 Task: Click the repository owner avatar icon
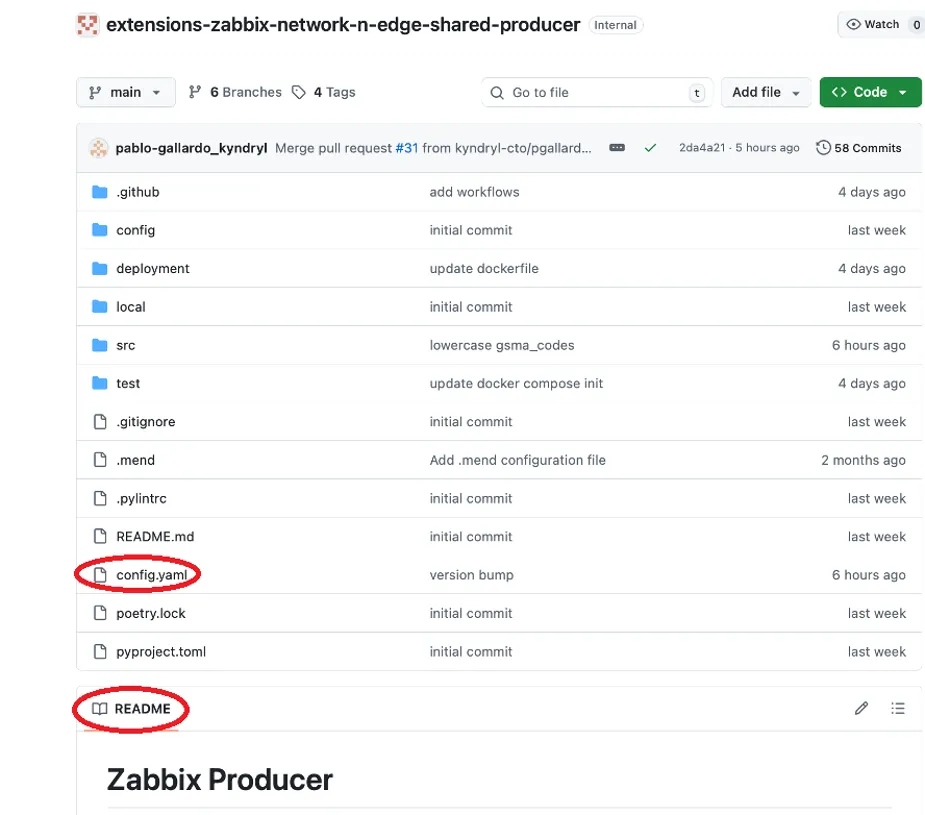click(x=87, y=25)
